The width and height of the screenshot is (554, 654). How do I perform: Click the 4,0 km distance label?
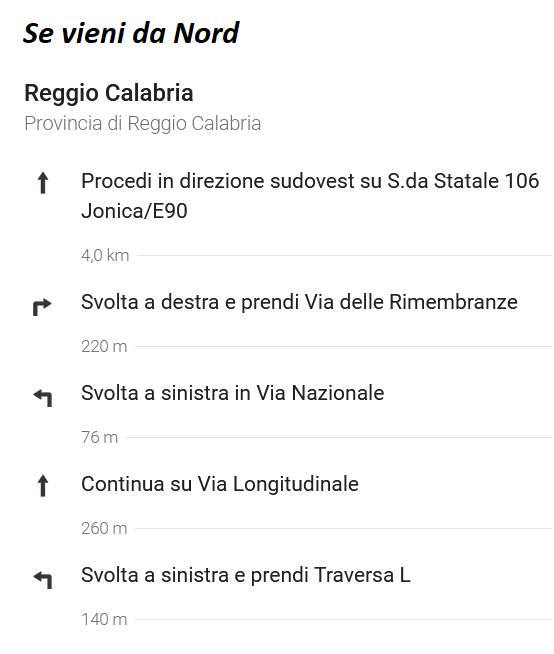(x=105, y=255)
